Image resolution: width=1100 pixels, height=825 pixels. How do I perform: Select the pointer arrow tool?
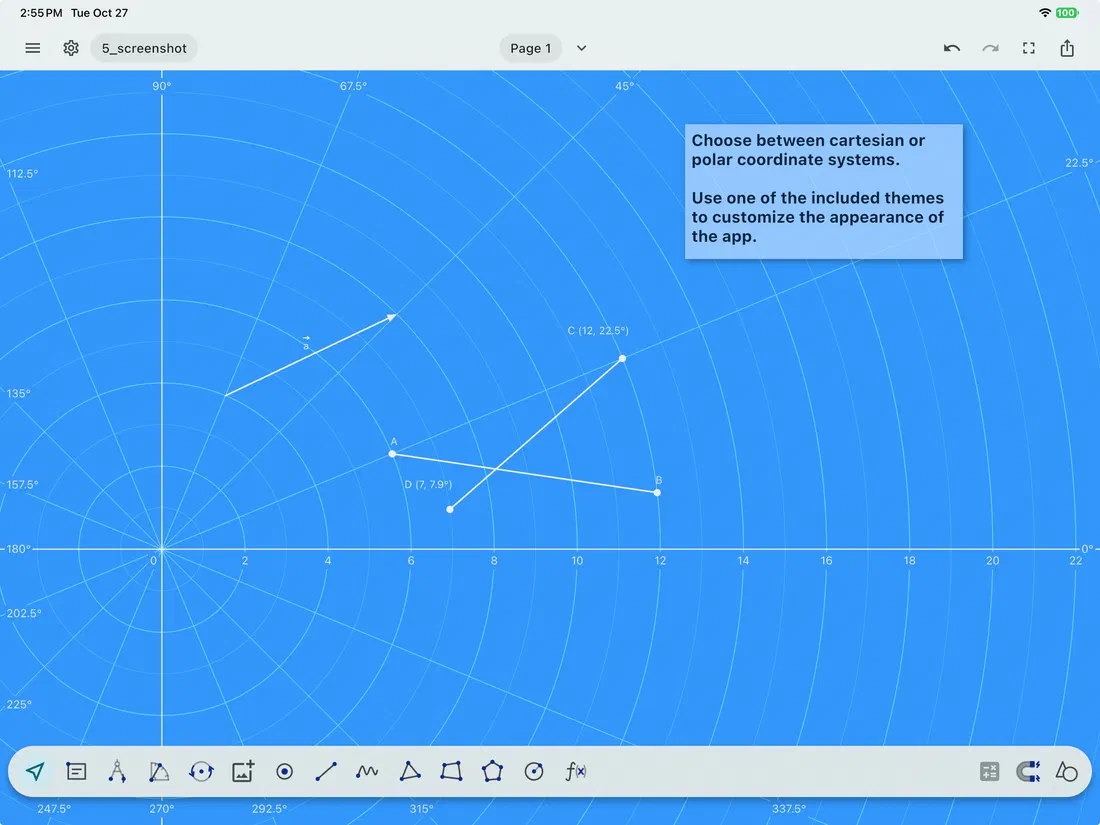pyautogui.click(x=35, y=772)
